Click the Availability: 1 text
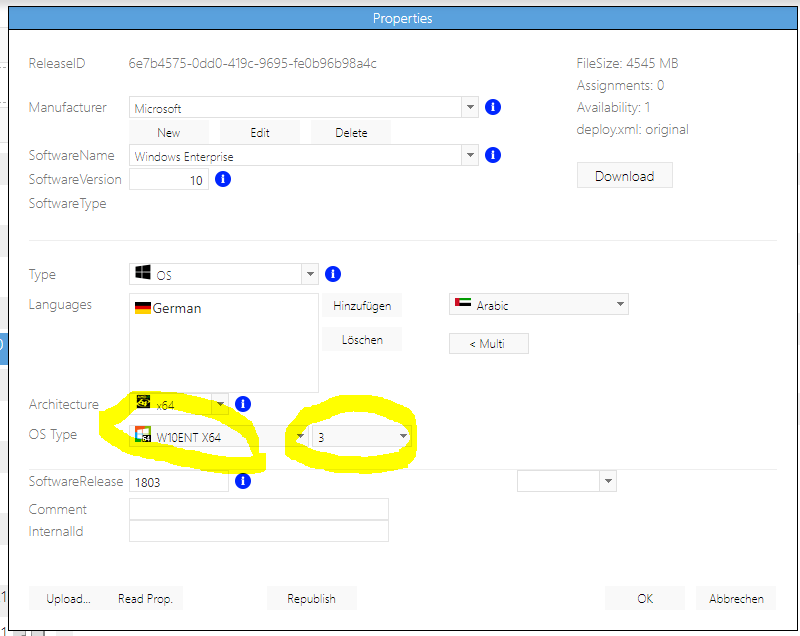Viewport: 800px width, 636px height. click(x=613, y=107)
